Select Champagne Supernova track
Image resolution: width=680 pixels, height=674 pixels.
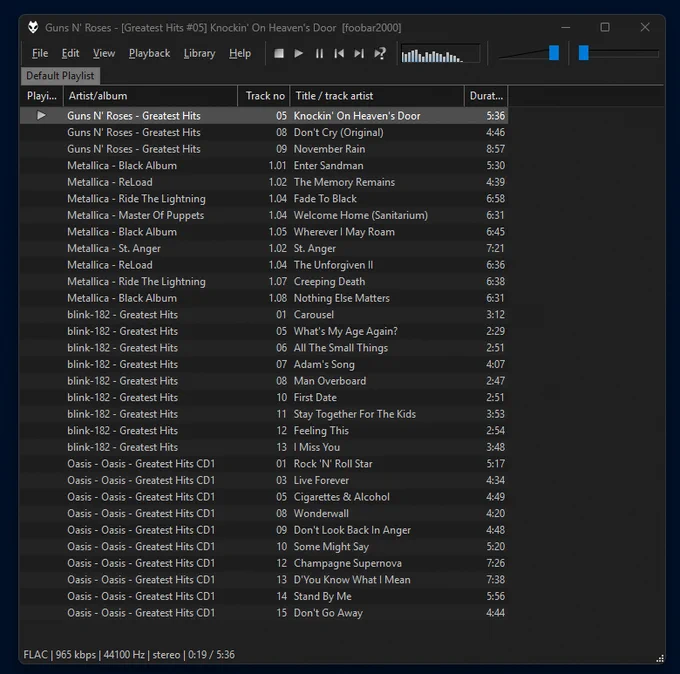264,563
